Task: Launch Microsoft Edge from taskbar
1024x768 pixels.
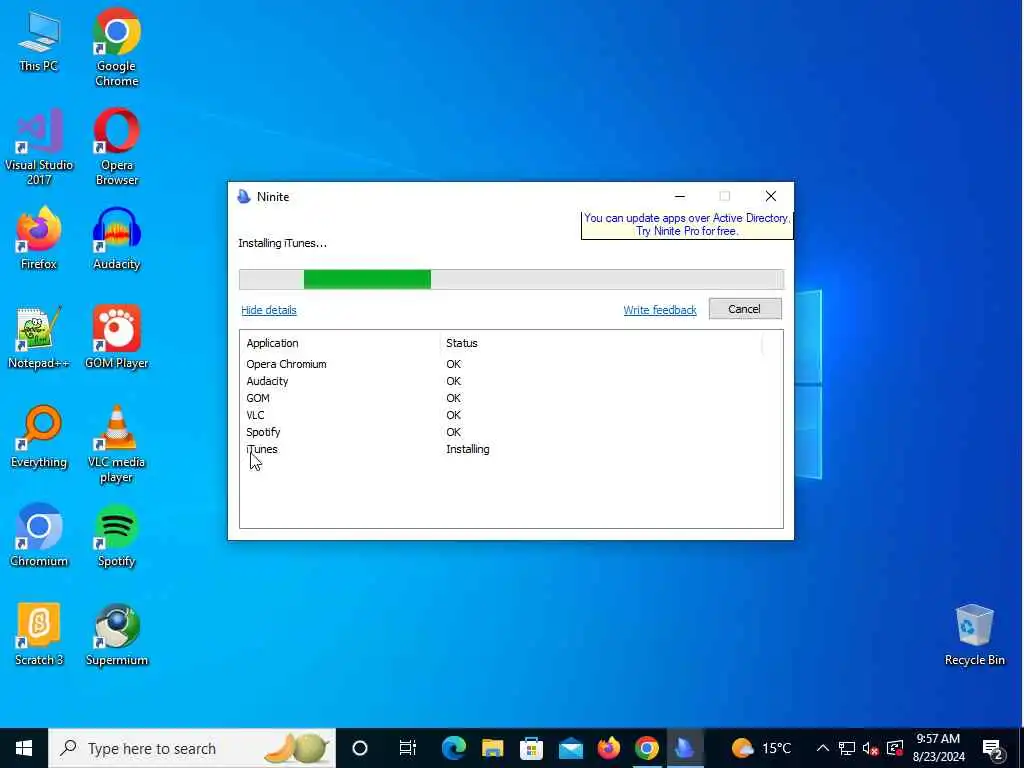Action: [x=454, y=748]
